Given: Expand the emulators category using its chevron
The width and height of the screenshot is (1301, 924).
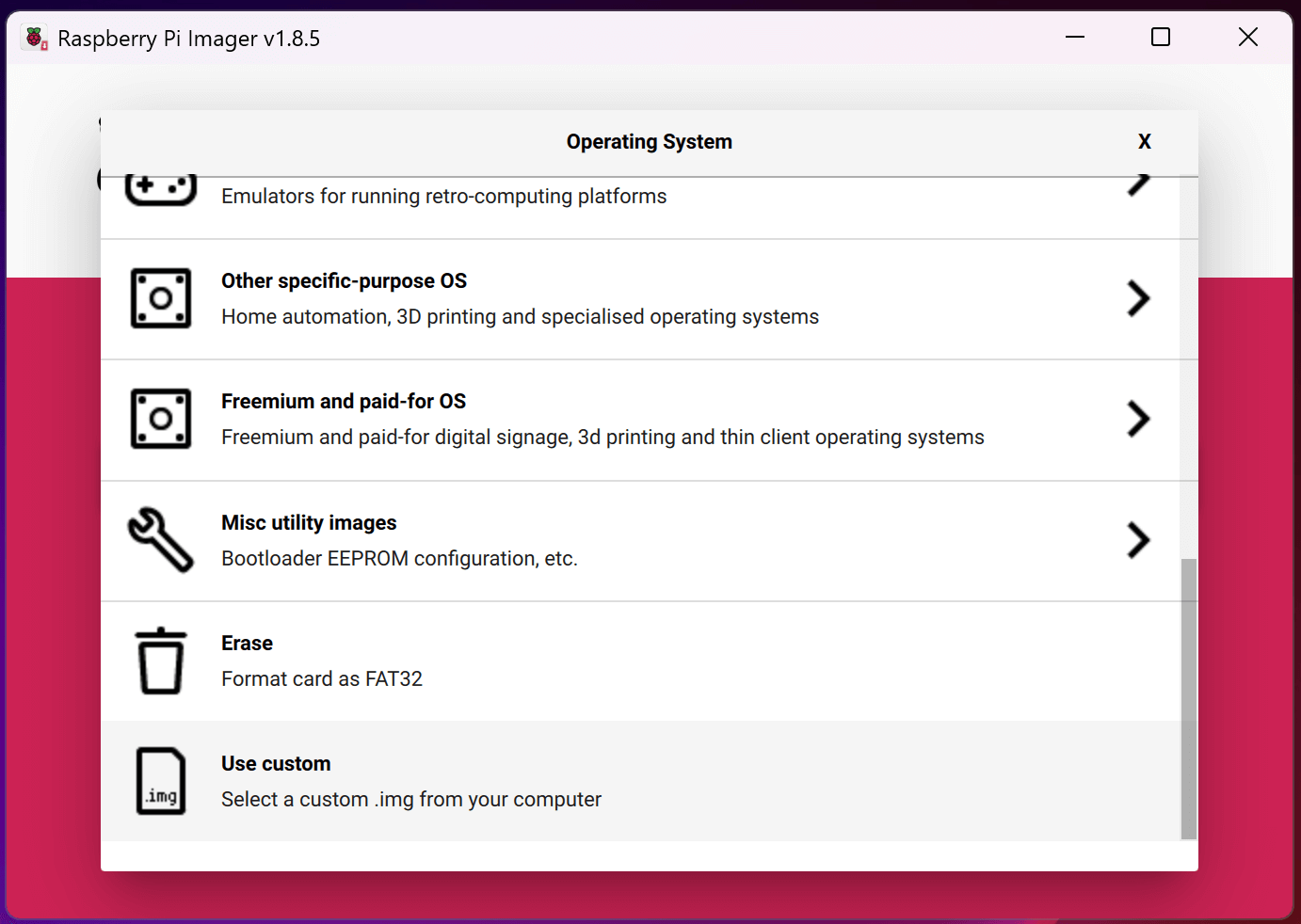Looking at the screenshot, I should (1138, 185).
